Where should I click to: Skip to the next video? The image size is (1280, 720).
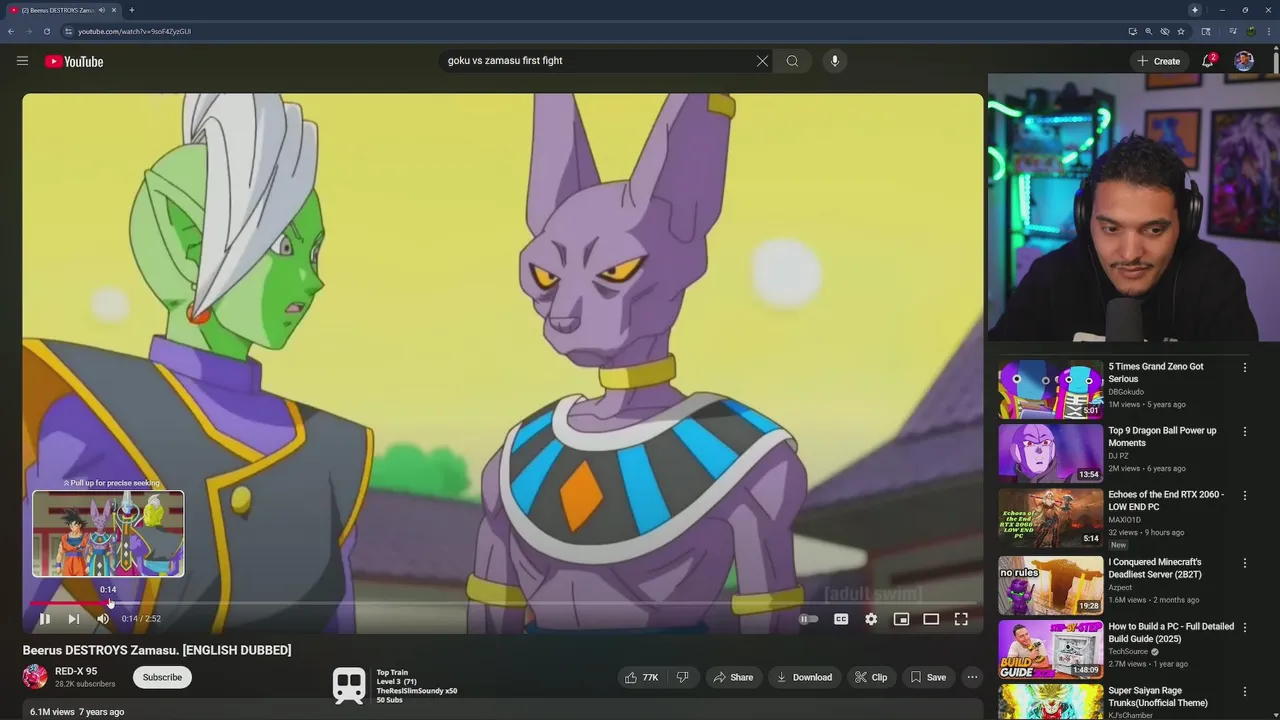pos(73,619)
